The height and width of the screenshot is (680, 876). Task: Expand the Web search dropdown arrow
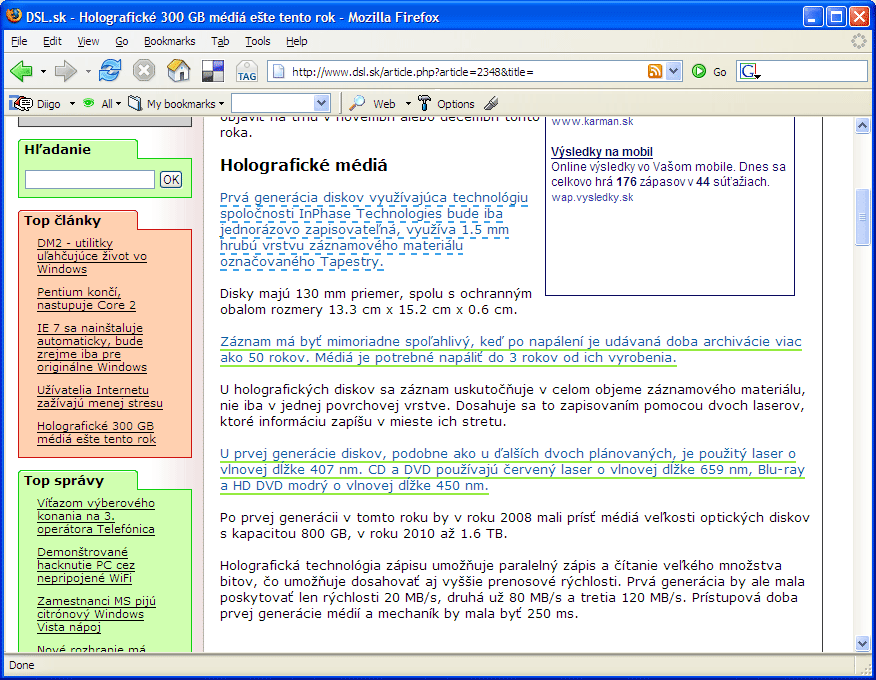(408, 104)
